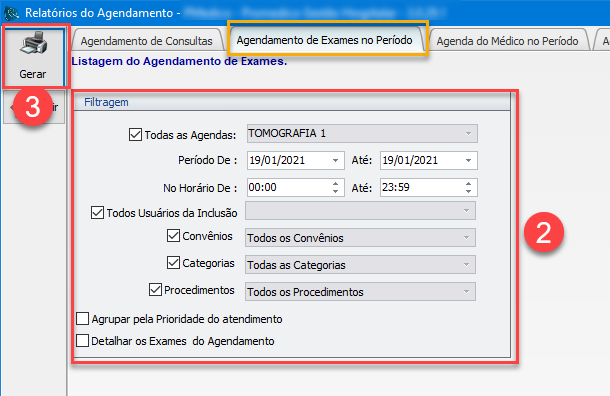Toggle the Categorias checkbox

[x=173, y=263]
